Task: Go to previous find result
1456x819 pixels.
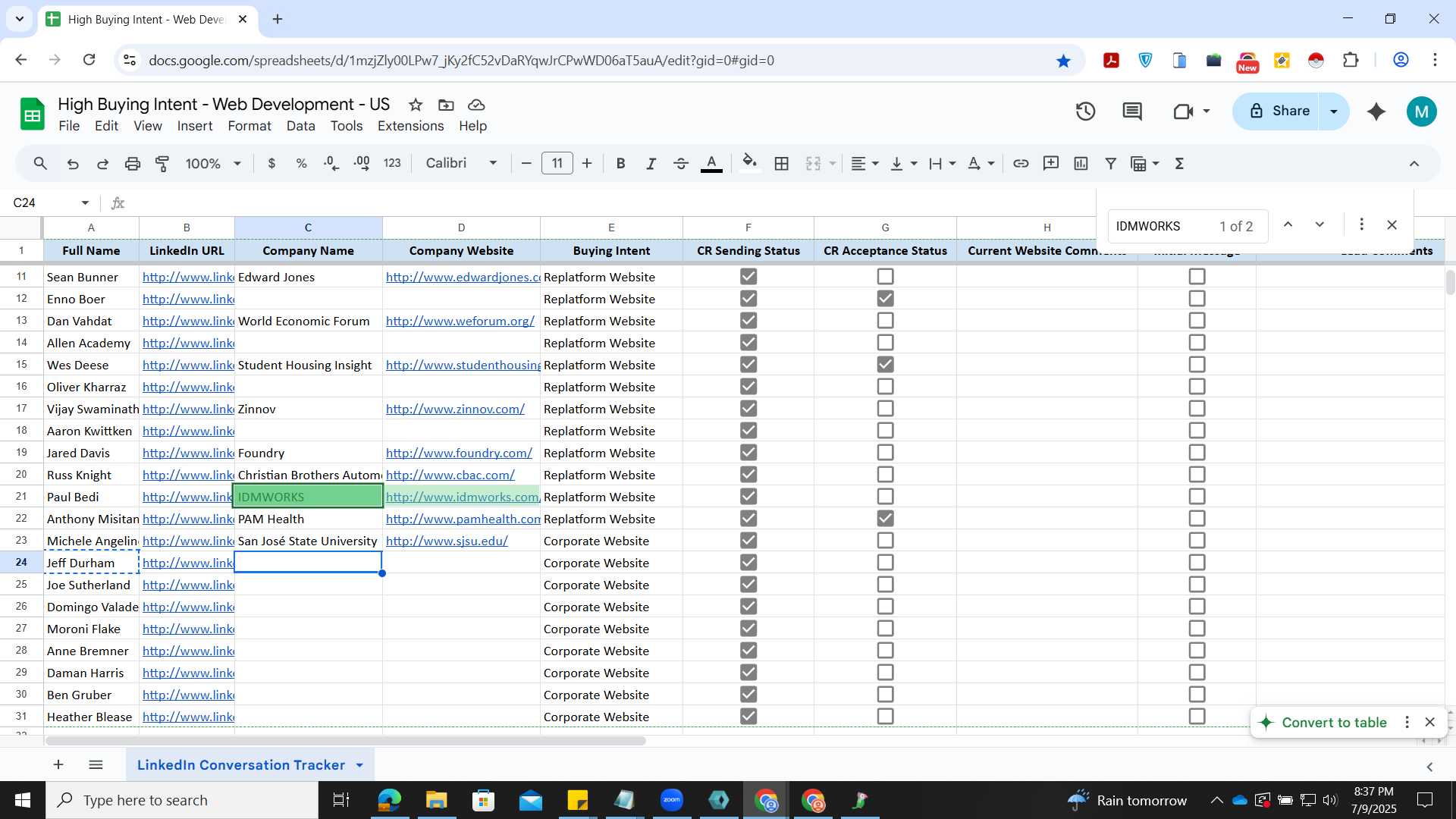Action: pos(1288,225)
